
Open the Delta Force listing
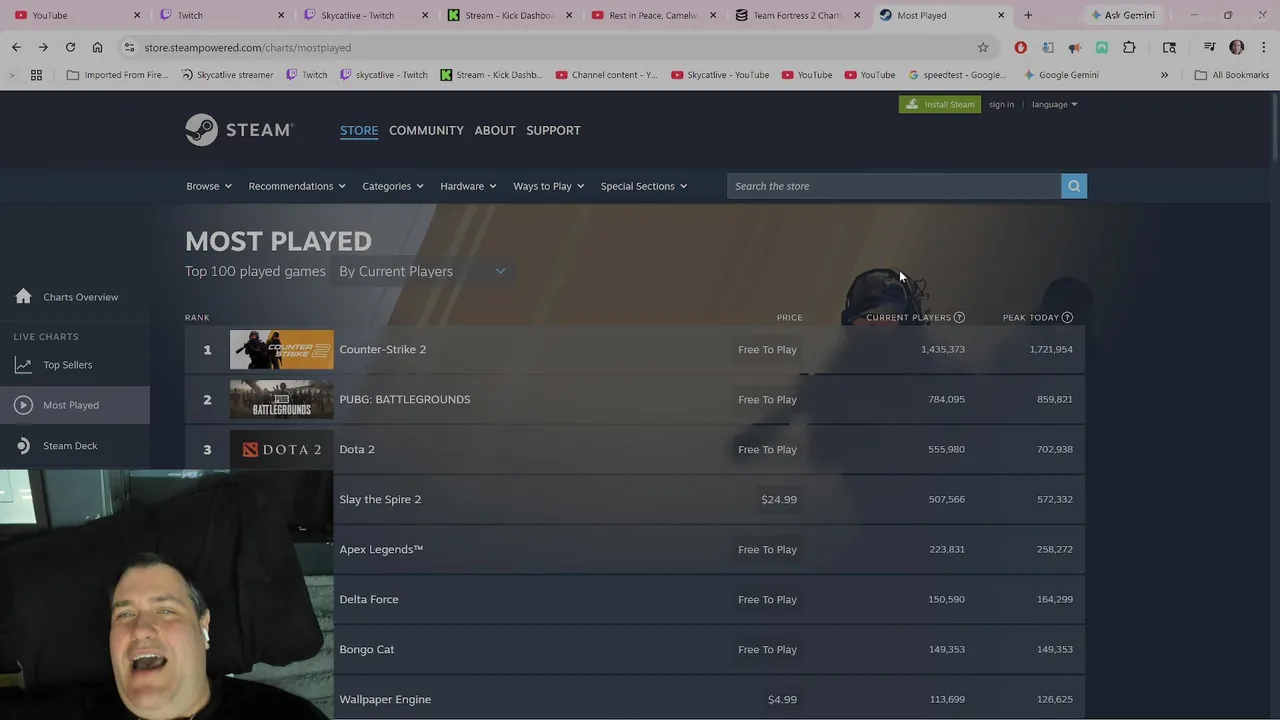click(709, 599)
